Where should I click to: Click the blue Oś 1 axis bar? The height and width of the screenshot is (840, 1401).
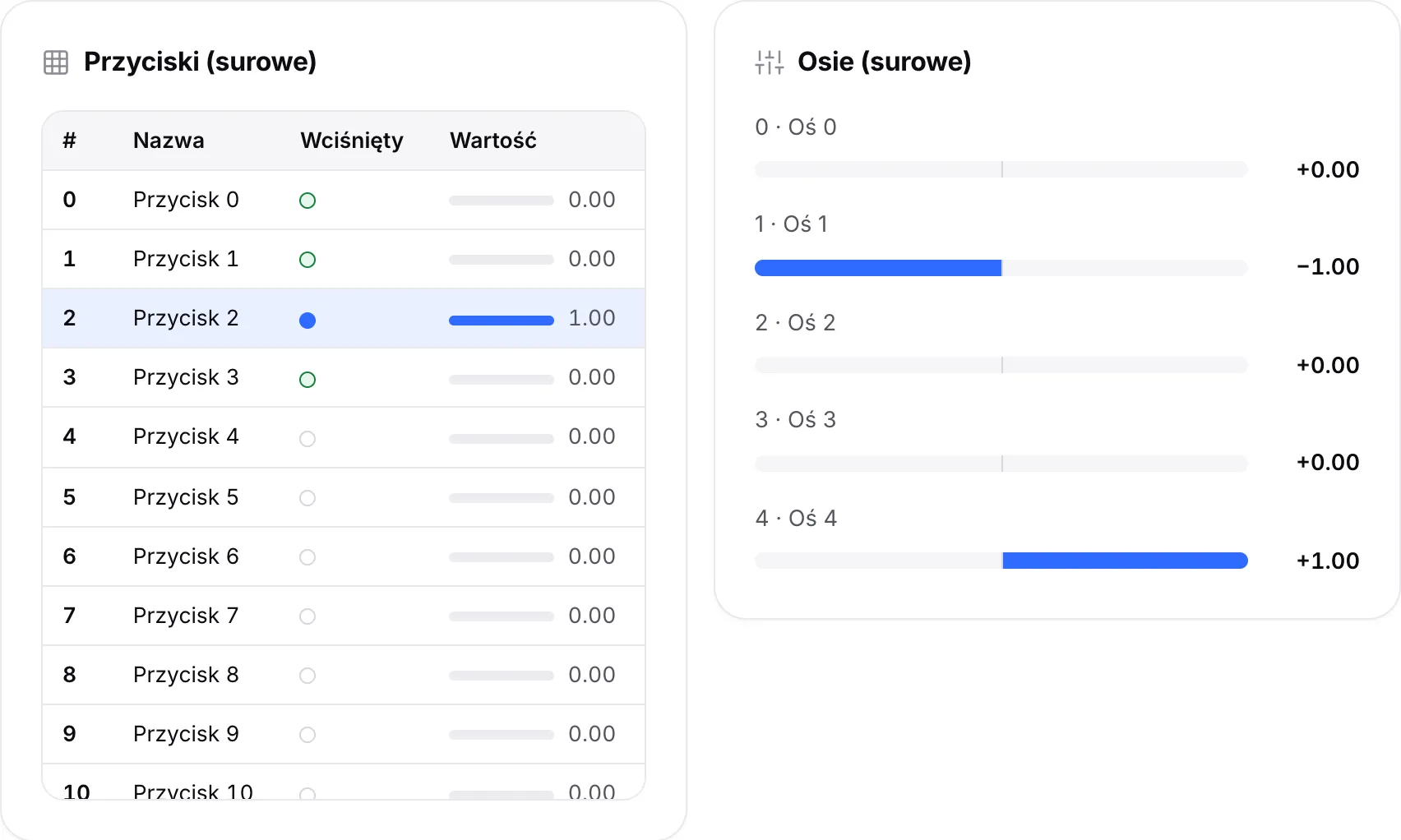click(878, 268)
